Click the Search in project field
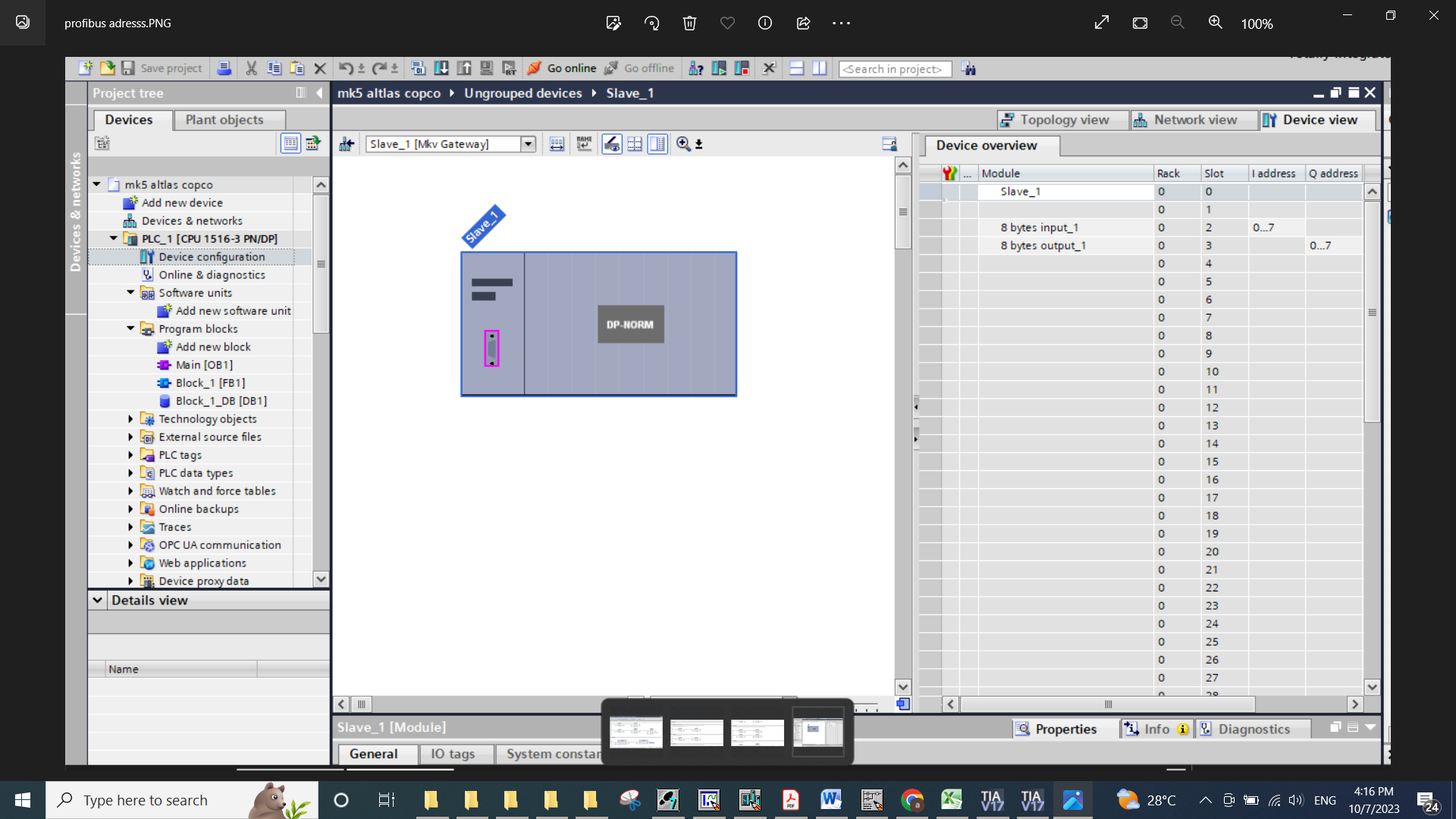The width and height of the screenshot is (1456, 819). coord(894,69)
